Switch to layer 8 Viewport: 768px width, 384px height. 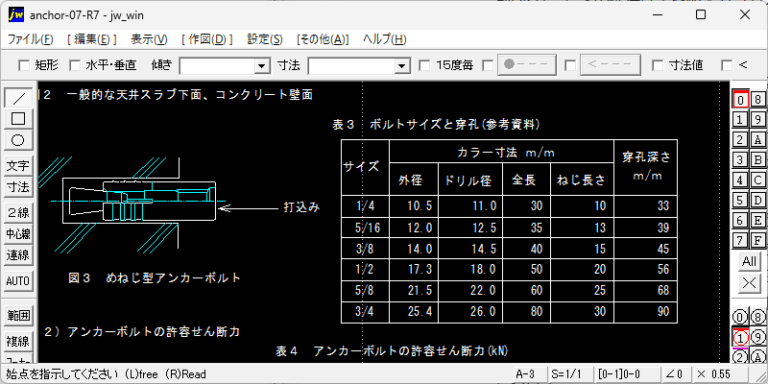pyautogui.click(x=758, y=99)
